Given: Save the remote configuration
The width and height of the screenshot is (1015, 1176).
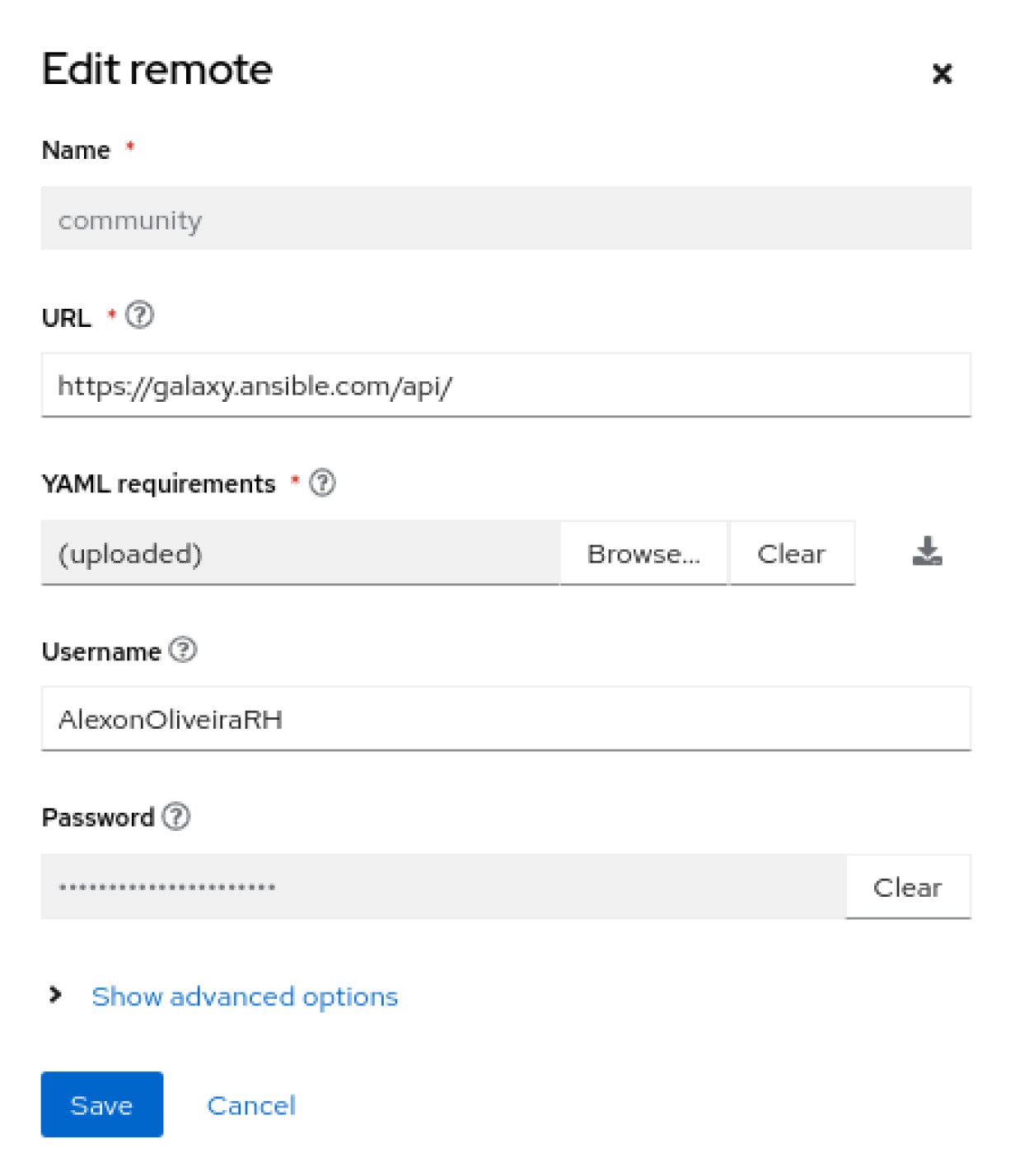Looking at the screenshot, I should 102,1104.
